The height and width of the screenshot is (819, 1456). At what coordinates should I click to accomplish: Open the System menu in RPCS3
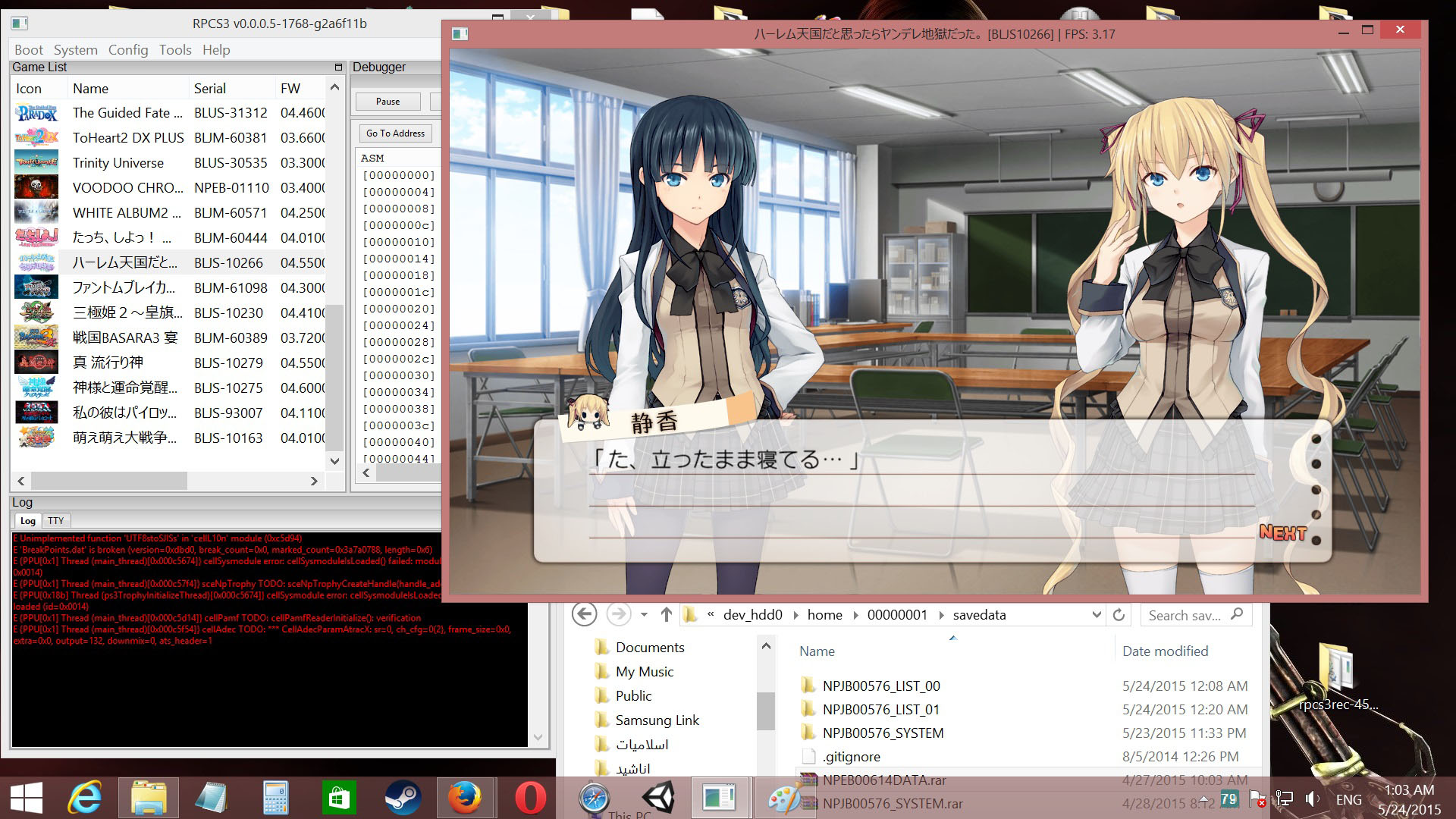coord(75,49)
